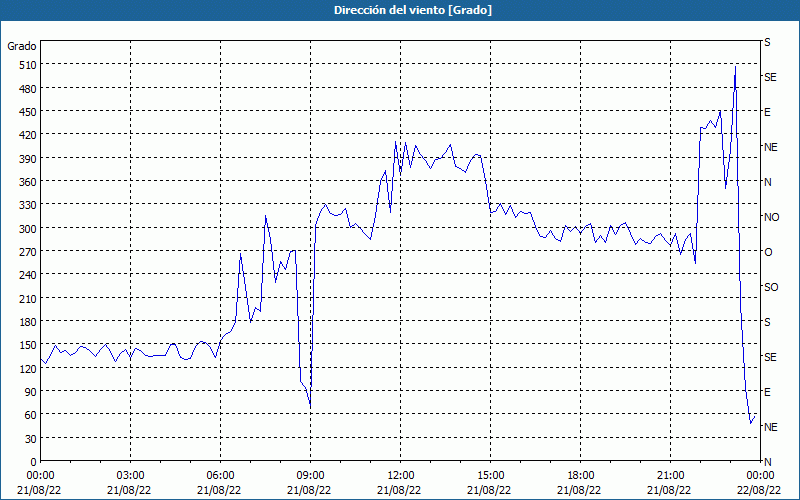Click the chart title "Dirección del viento [Grado]"
The image size is (800, 500).
click(413, 10)
